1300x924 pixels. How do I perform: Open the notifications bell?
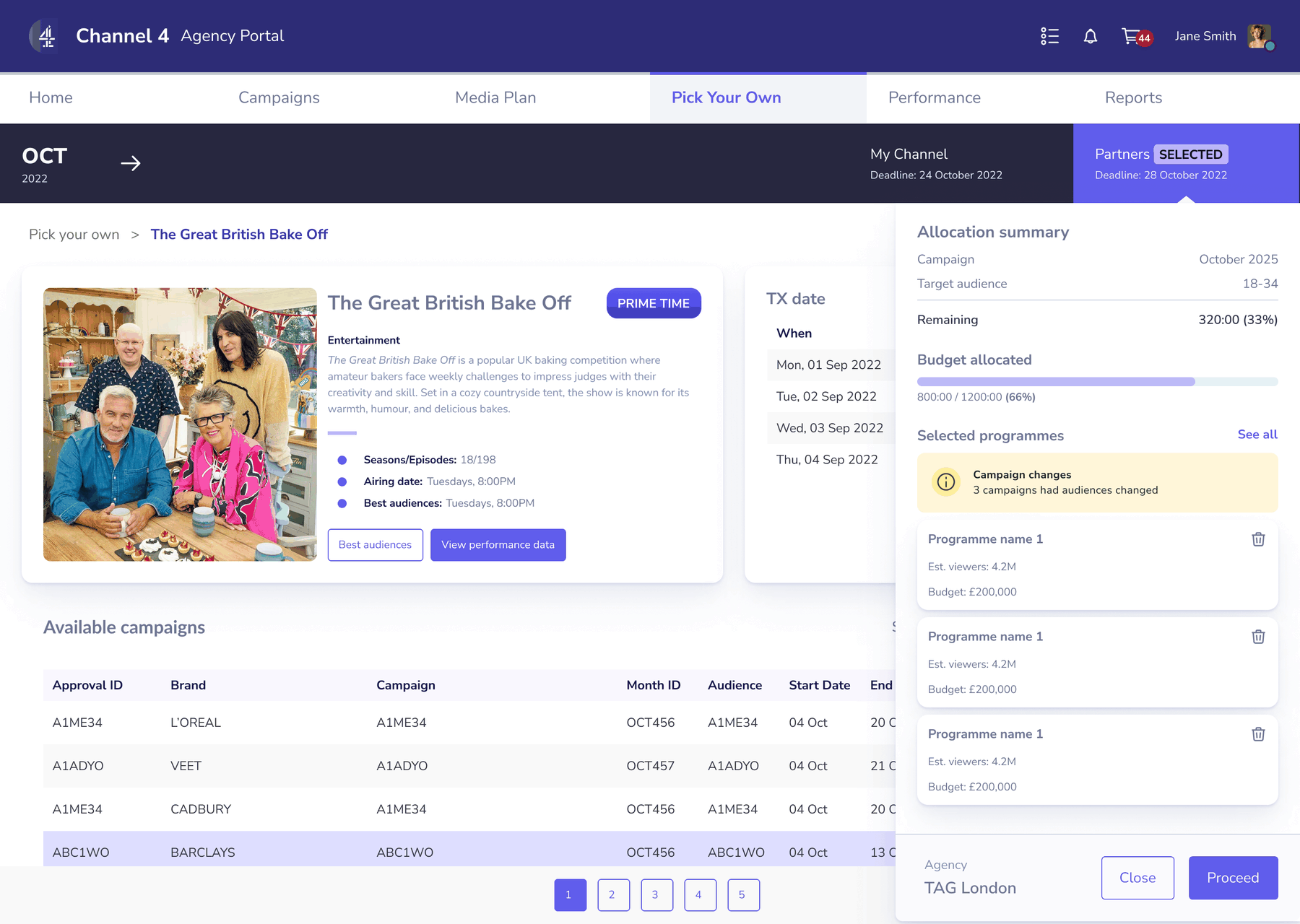click(1091, 36)
